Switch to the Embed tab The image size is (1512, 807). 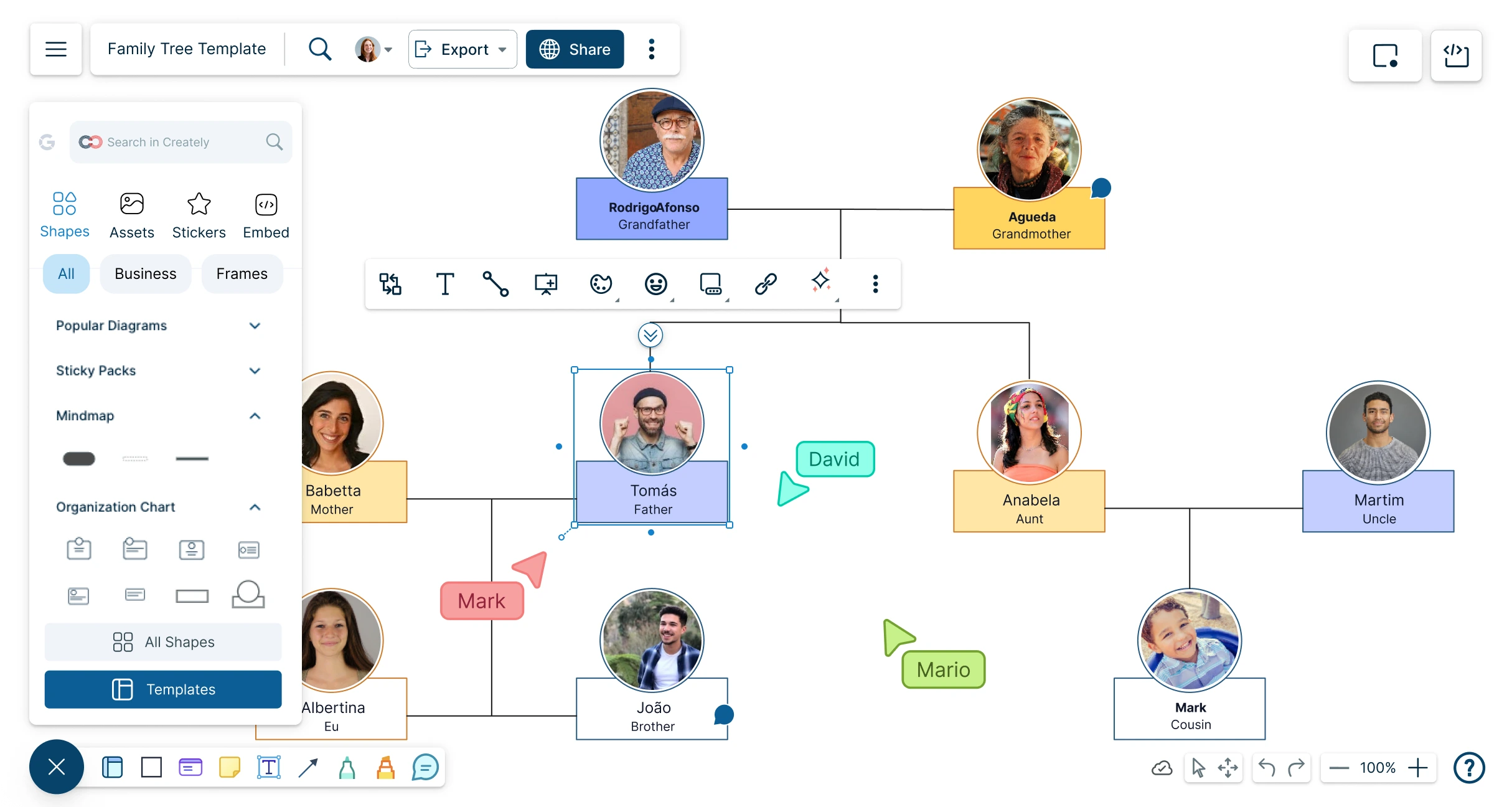[266, 215]
